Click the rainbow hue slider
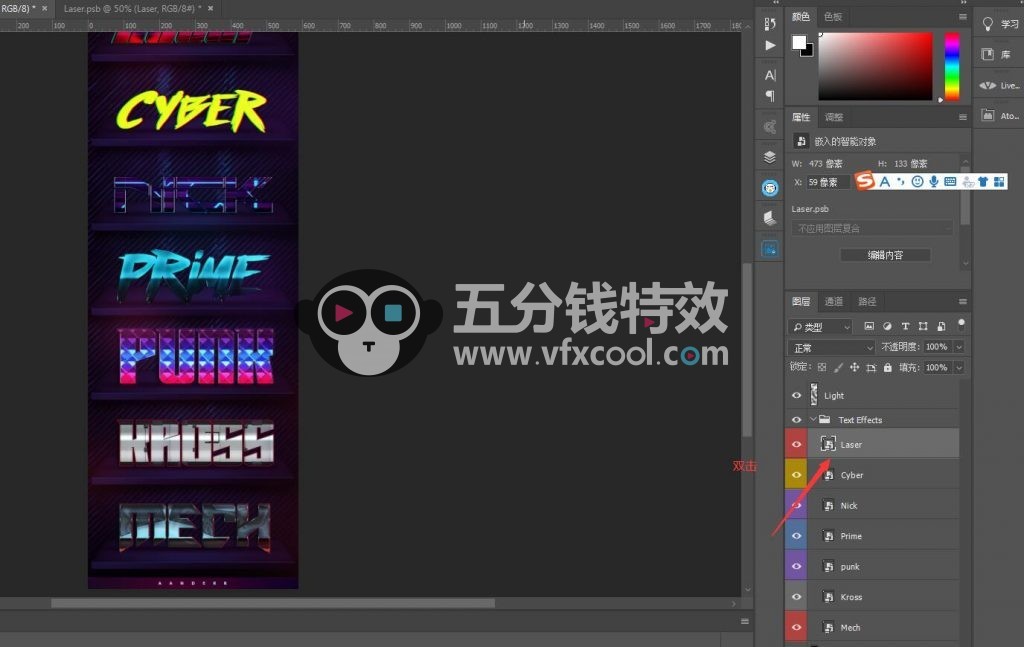This screenshot has height=647, width=1024. pyautogui.click(x=952, y=66)
